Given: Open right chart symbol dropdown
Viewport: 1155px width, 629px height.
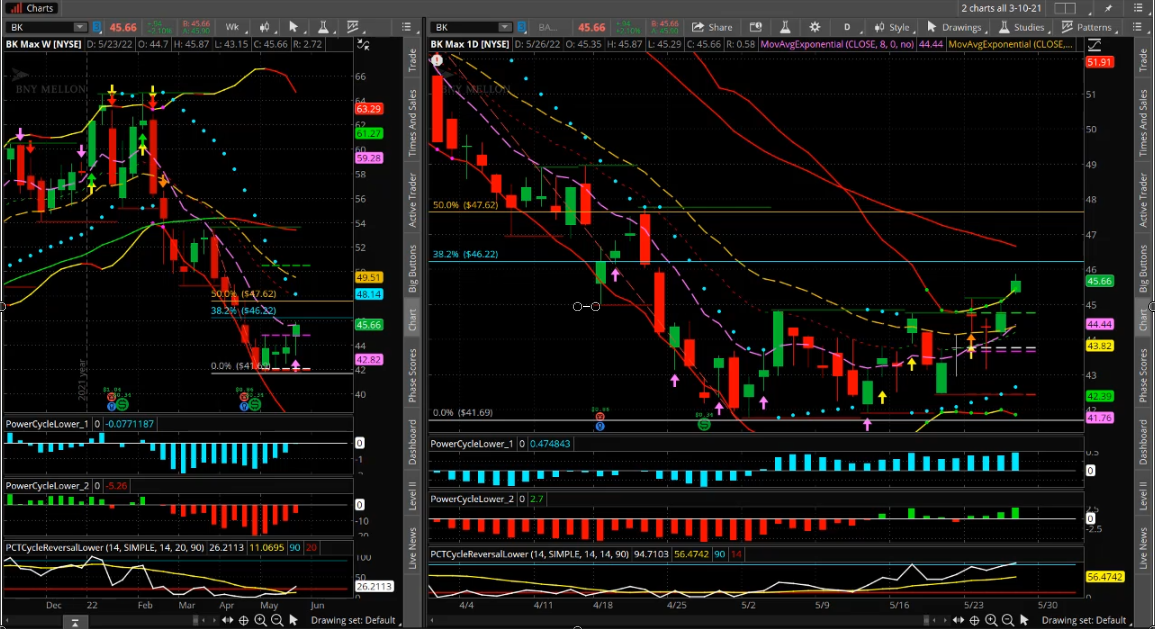Looking at the screenshot, I should [x=505, y=27].
